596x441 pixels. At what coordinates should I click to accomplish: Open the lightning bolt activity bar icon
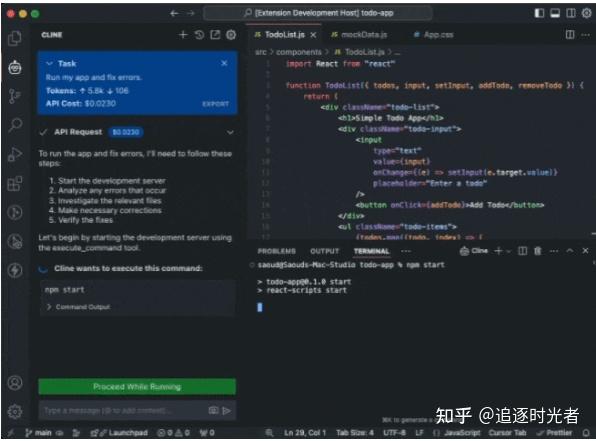pos(15,270)
